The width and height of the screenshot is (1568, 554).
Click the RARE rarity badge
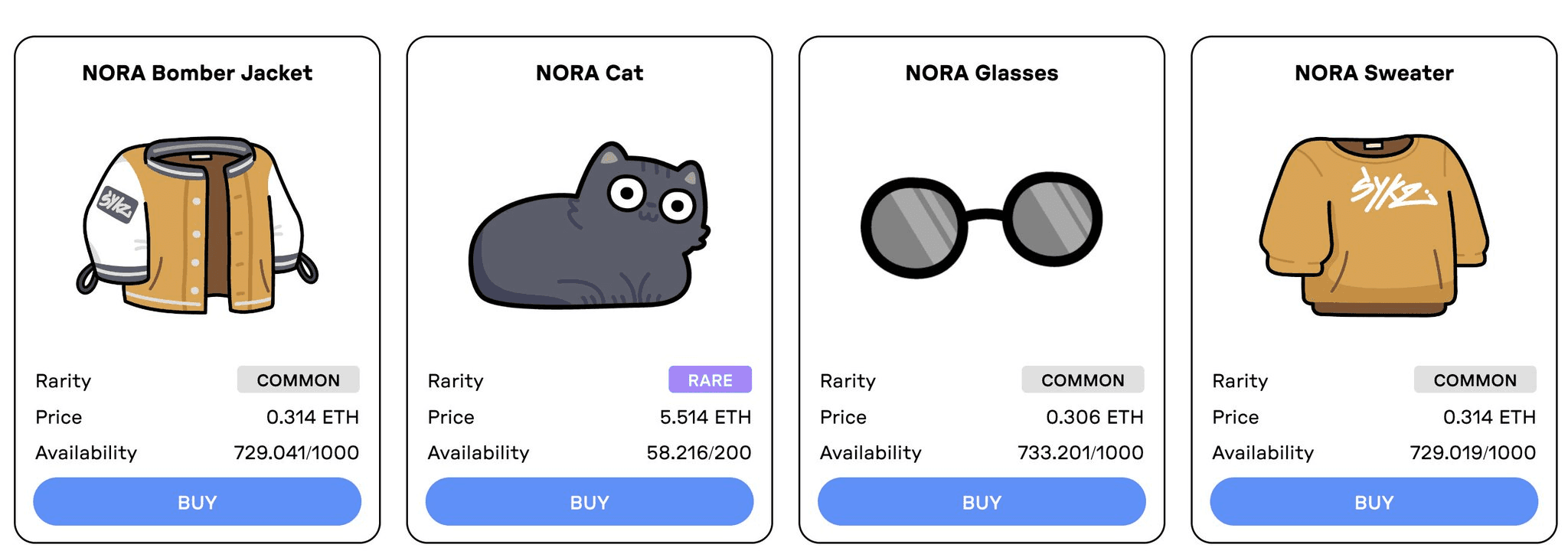click(710, 380)
